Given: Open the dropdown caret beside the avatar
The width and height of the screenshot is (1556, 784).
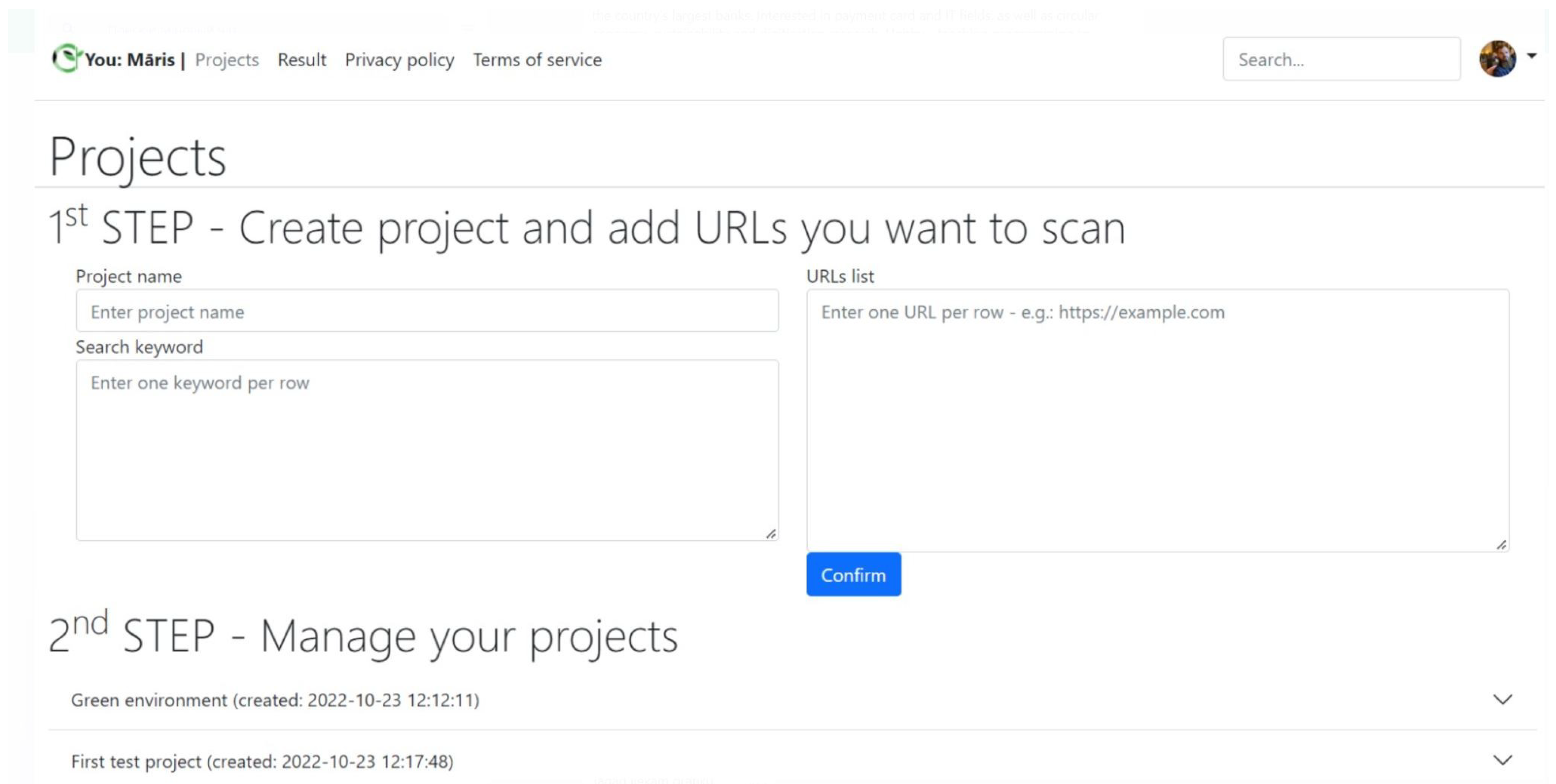Looking at the screenshot, I should [x=1531, y=56].
